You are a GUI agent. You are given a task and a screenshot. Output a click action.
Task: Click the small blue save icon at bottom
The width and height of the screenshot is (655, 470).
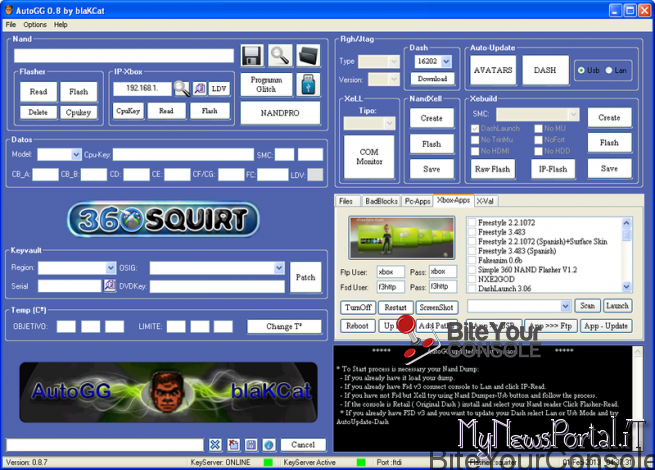coord(251,445)
